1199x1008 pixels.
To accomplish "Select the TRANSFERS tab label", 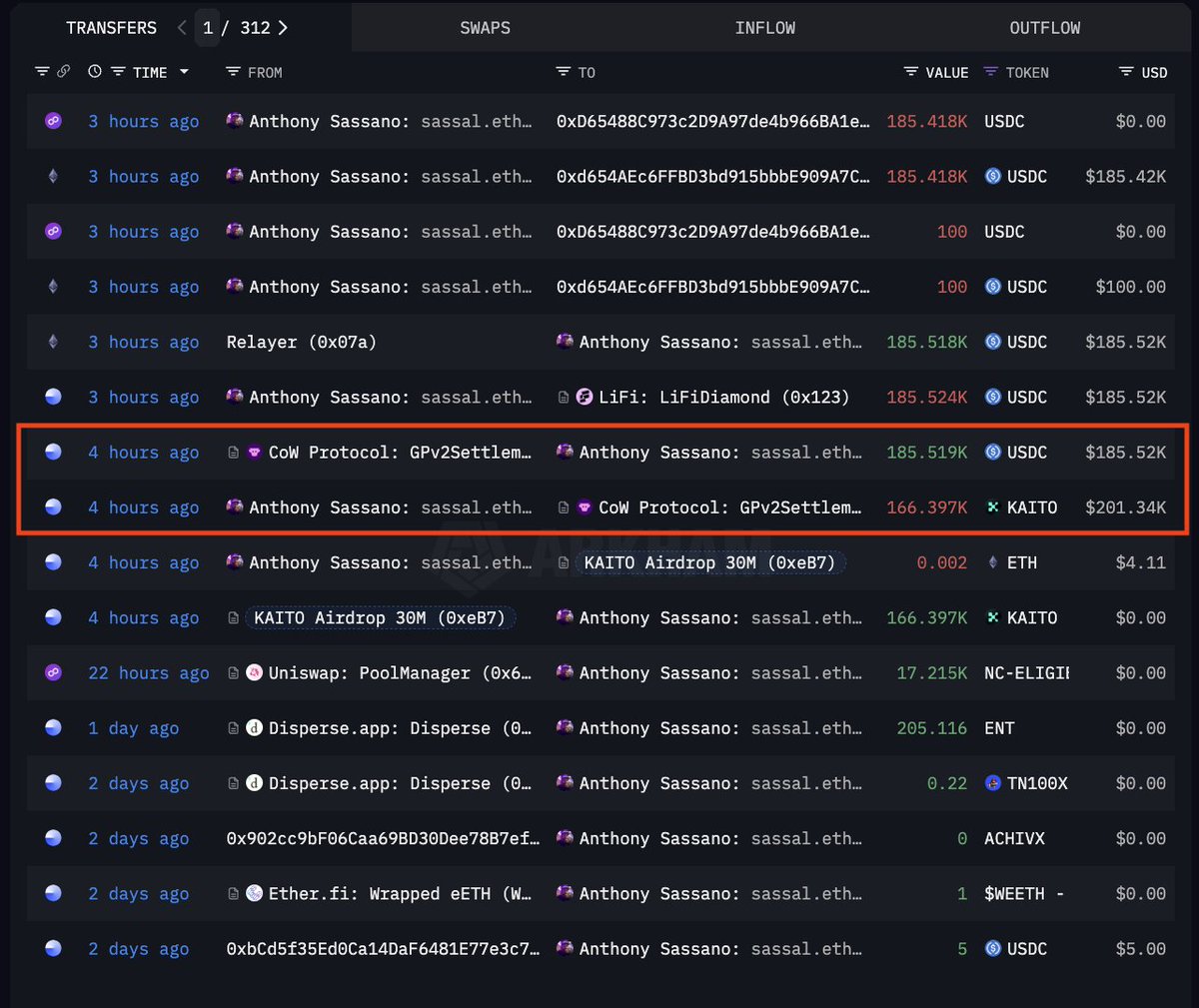I will coord(111,28).
